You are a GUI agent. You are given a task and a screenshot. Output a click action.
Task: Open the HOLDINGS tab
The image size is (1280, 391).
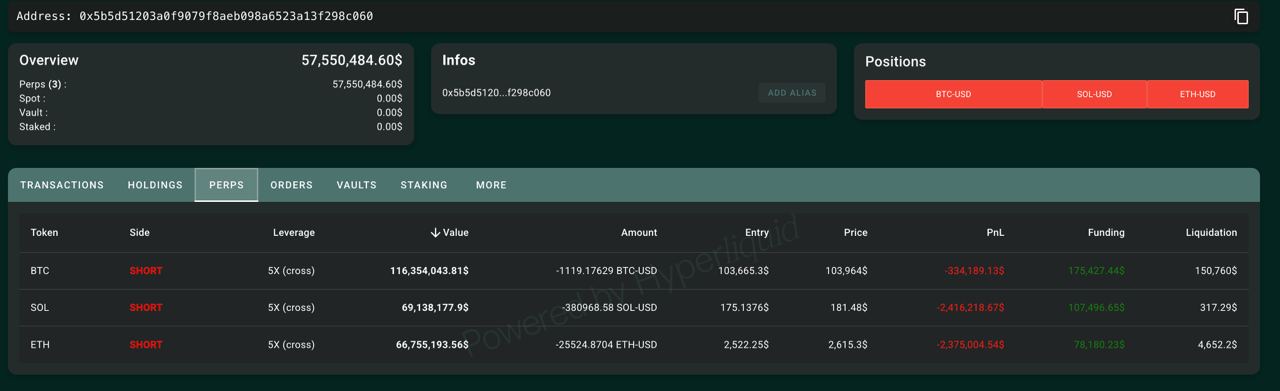click(155, 185)
